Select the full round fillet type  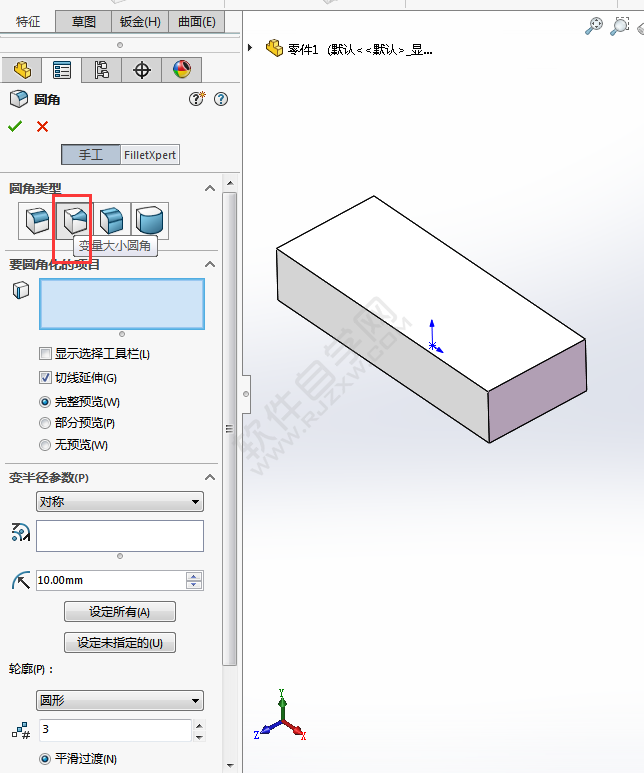149,220
